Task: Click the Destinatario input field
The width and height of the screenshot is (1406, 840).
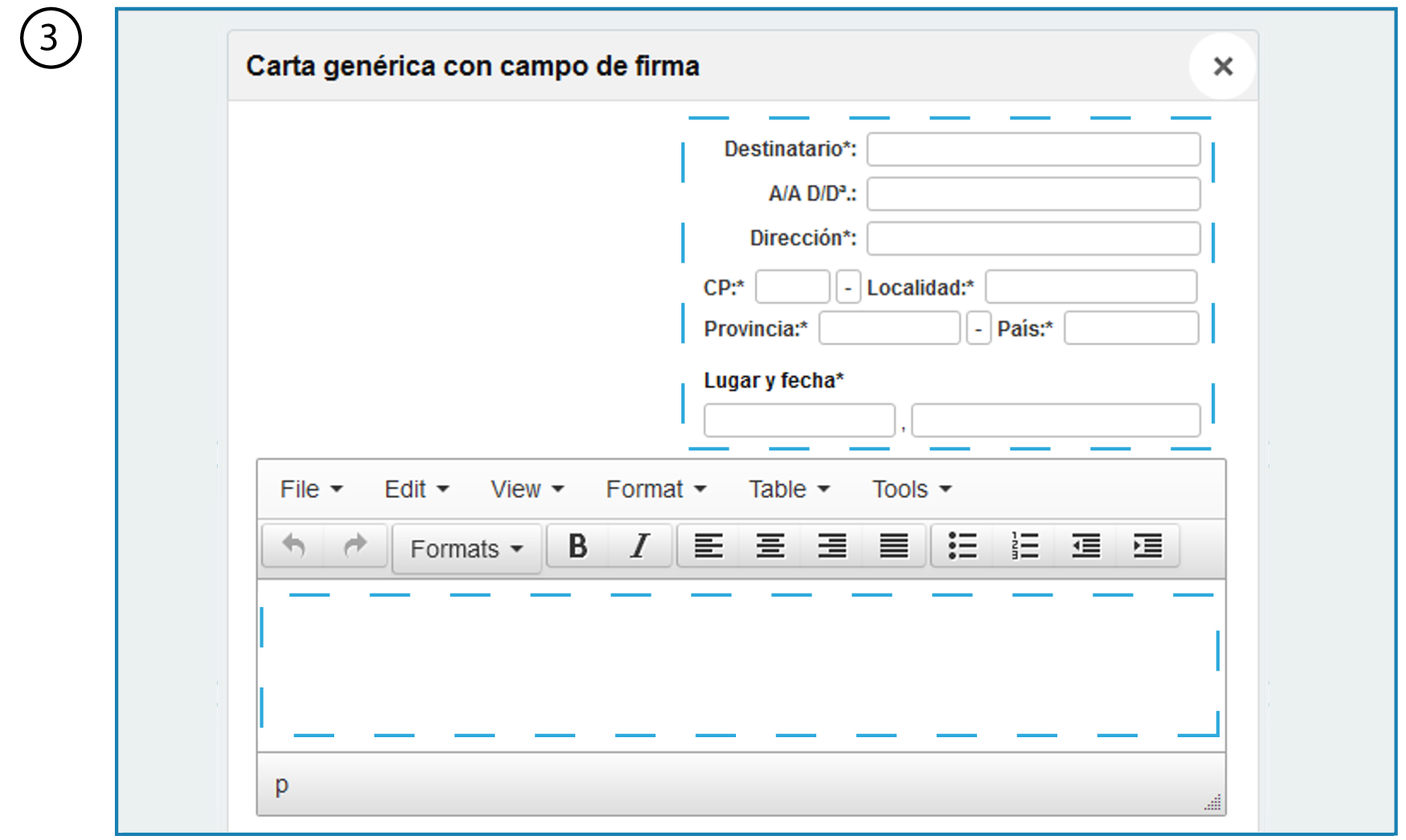Action: [1033, 149]
